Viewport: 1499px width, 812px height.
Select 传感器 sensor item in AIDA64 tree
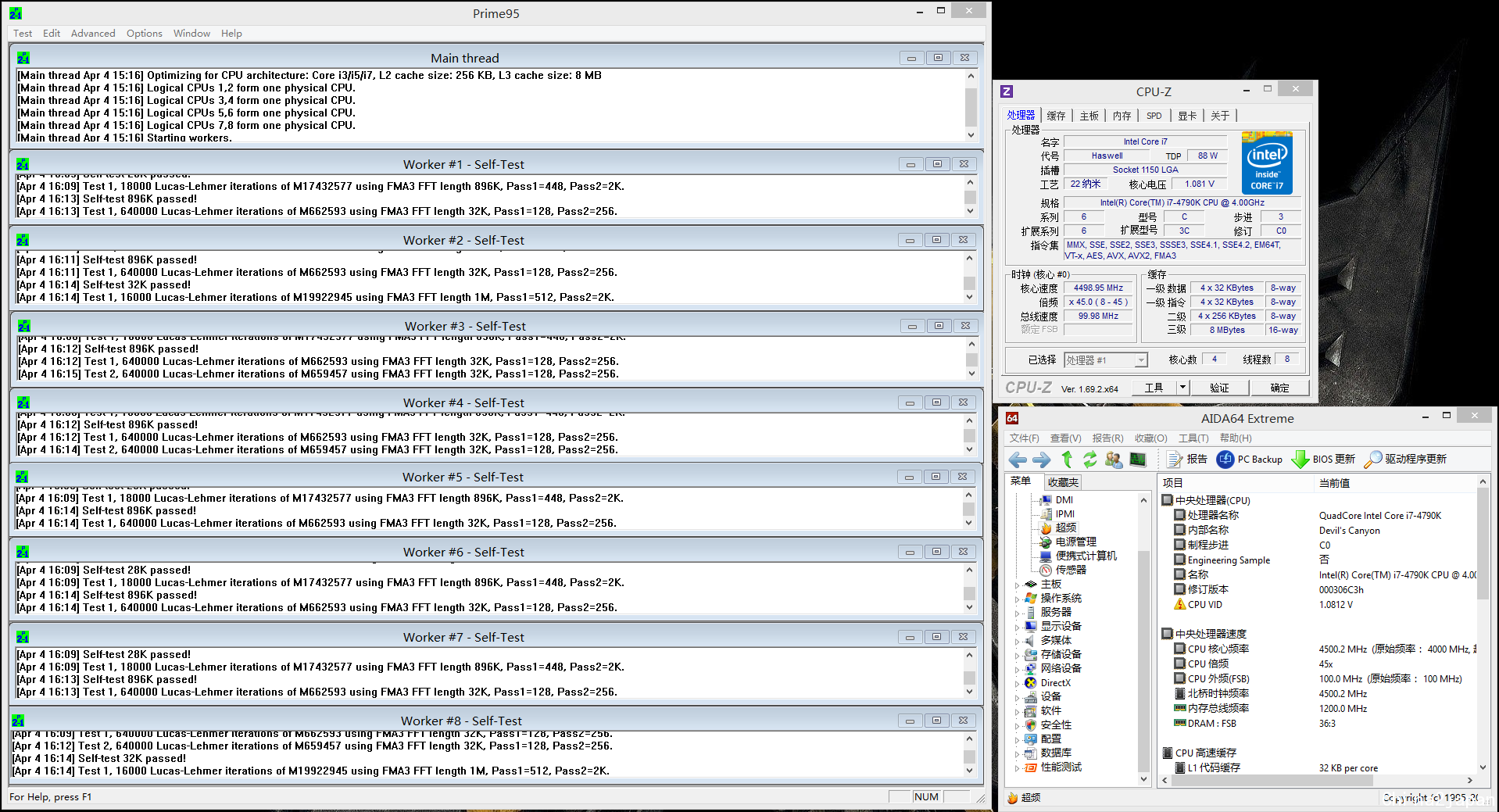point(1070,570)
